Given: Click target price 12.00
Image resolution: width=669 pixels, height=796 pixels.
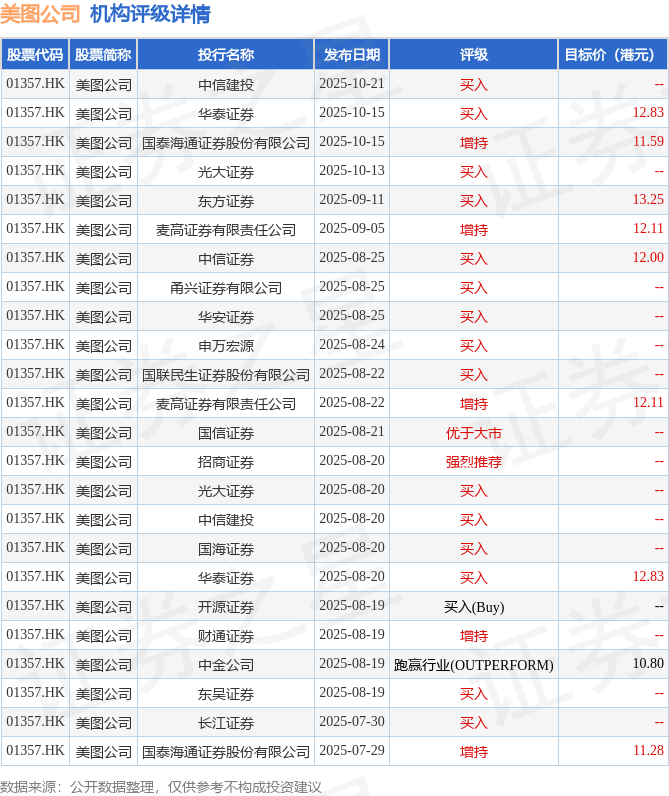Looking at the screenshot, I should [648, 257].
